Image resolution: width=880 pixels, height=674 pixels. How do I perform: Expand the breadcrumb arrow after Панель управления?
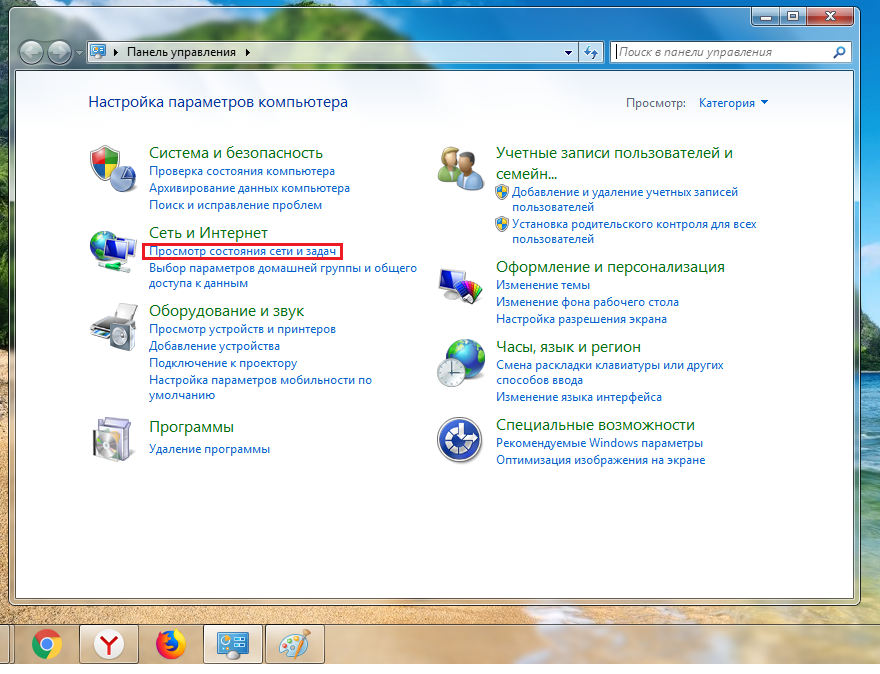247,52
